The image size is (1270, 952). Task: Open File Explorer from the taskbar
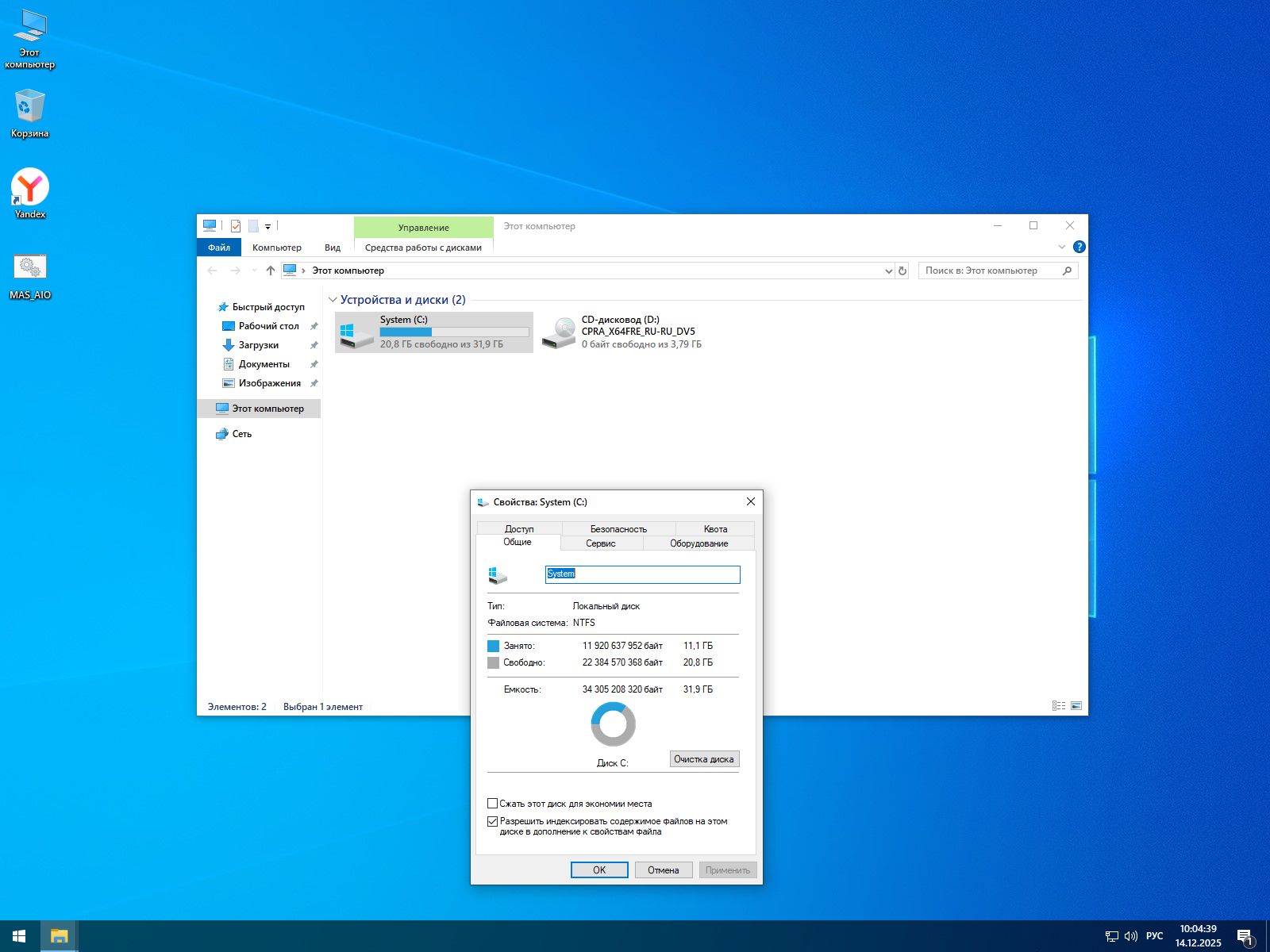tap(59, 936)
